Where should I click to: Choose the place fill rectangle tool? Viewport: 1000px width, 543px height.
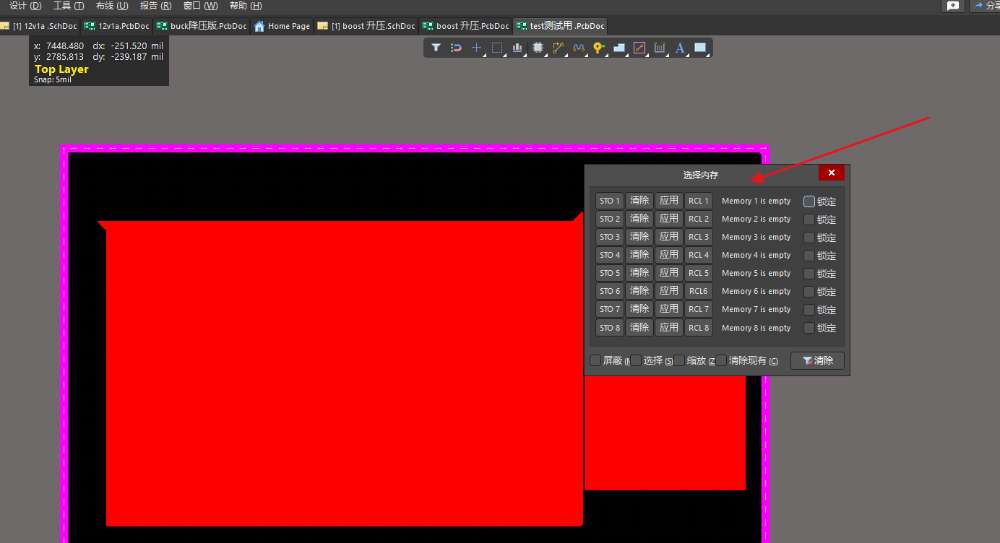pyautogui.click(x=700, y=48)
